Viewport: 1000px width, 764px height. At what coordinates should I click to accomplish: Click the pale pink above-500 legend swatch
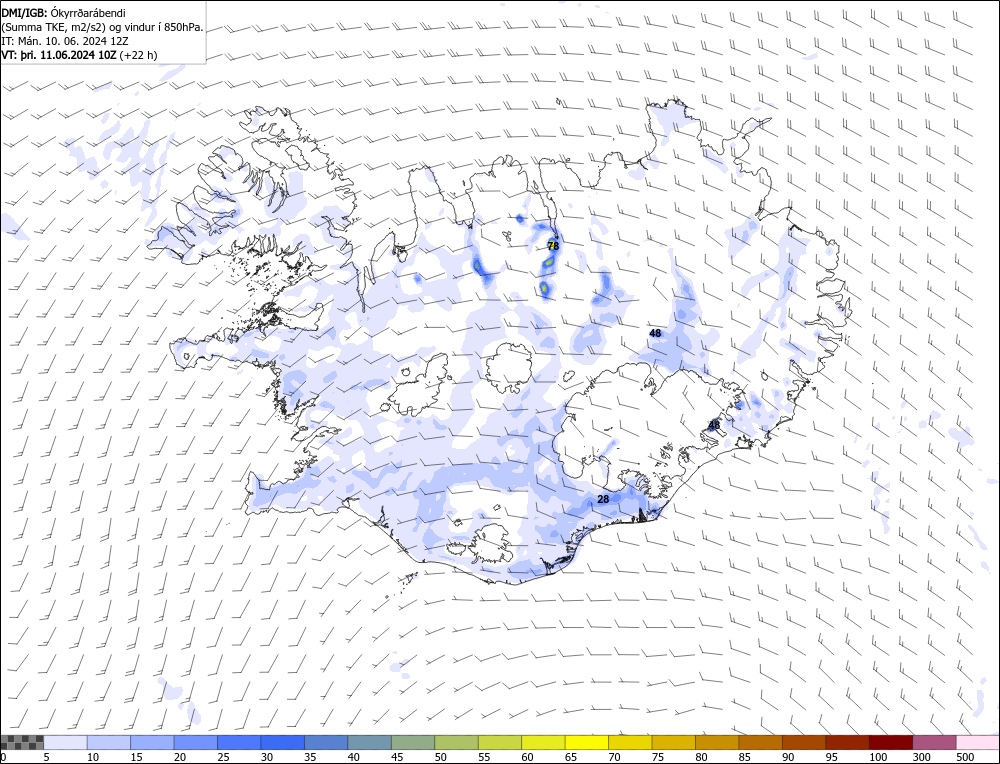click(976, 742)
